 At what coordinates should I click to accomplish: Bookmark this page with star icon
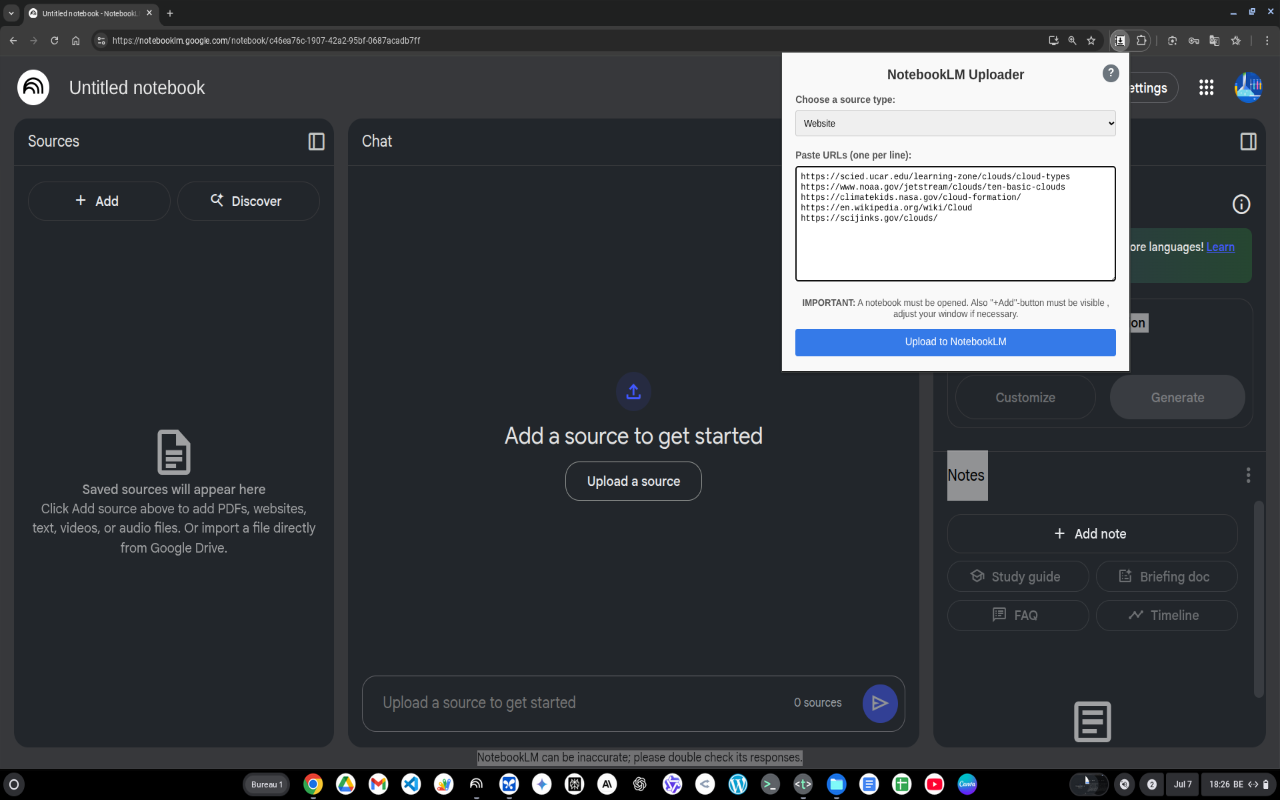pyautogui.click(x=1091, y=41)
